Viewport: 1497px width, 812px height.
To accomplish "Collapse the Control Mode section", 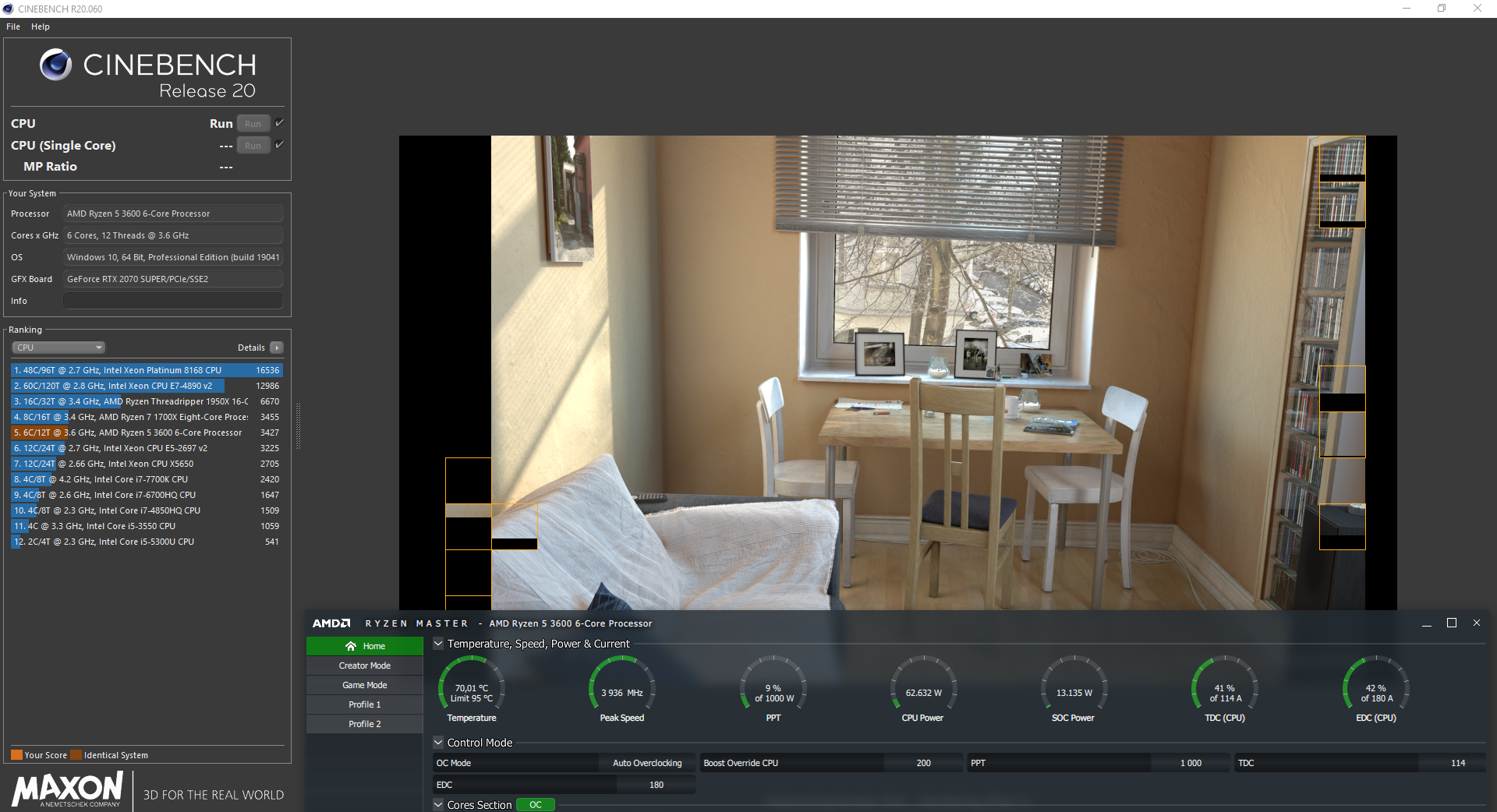I will click(438, 743).
